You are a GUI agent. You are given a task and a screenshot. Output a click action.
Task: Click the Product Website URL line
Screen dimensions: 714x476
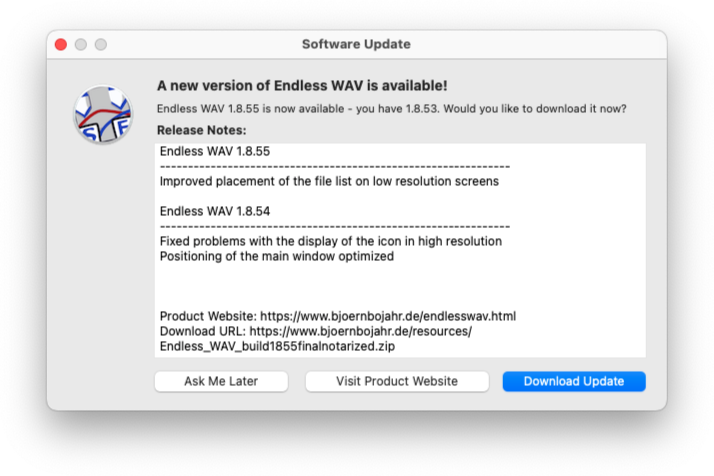[338, 316]
